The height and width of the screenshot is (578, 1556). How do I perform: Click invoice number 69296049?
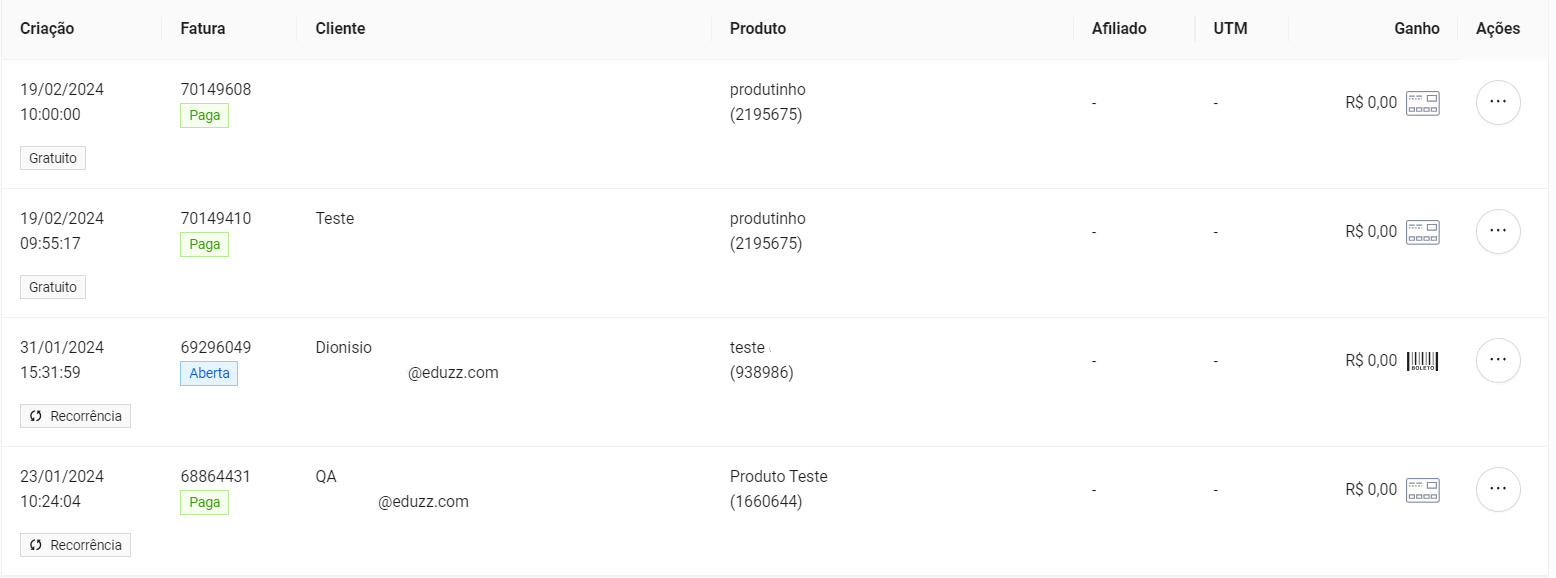point(216,348)
